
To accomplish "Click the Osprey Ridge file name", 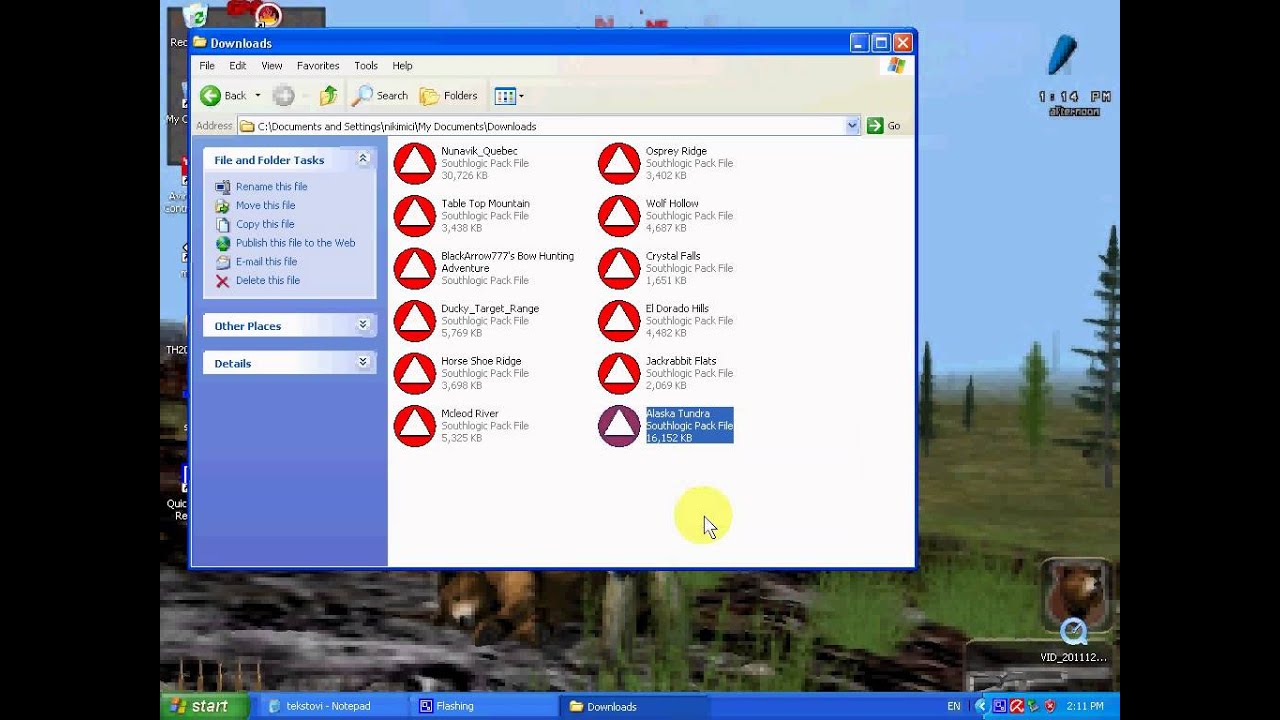I will click(676, 151).
